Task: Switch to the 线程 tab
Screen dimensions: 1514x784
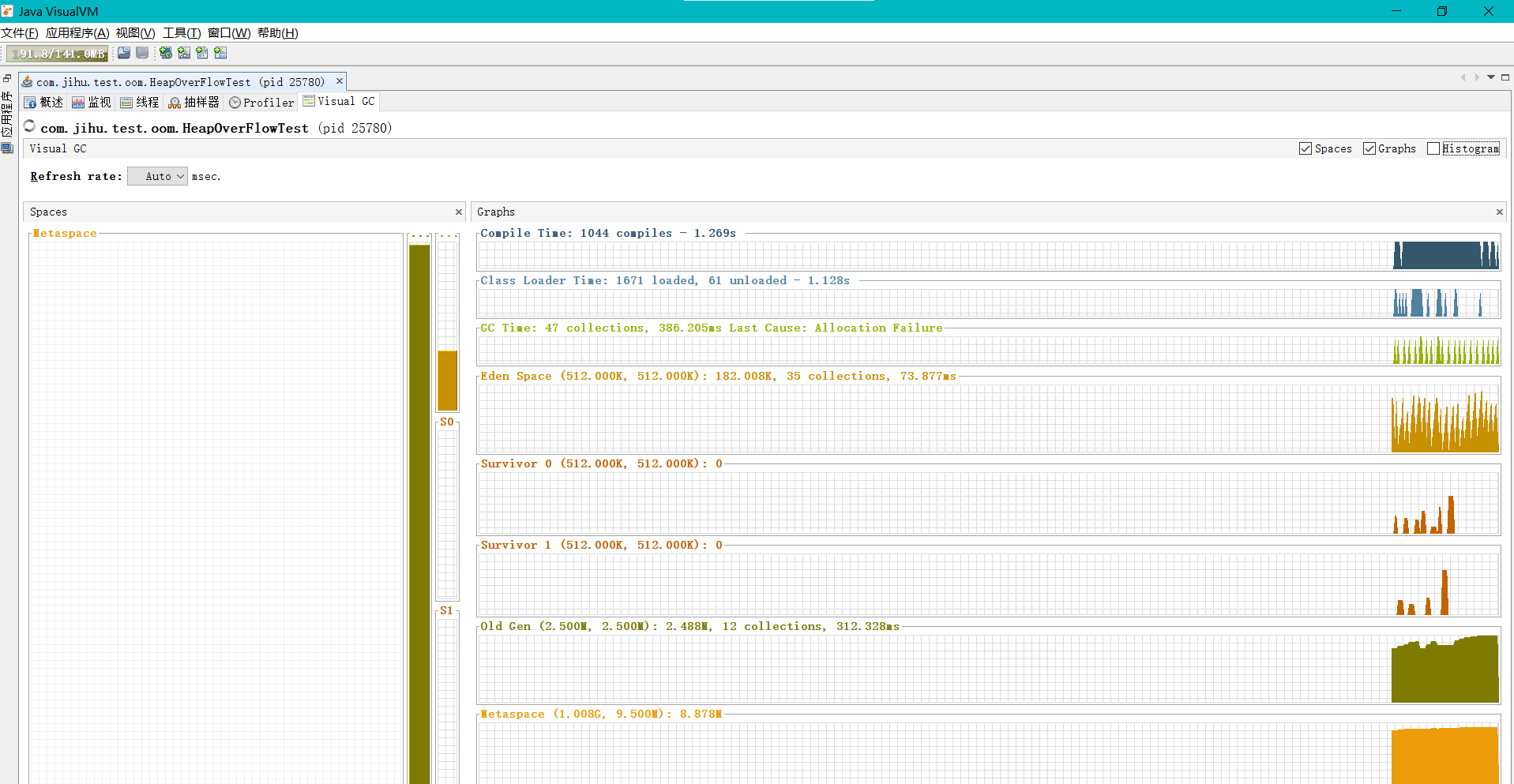Action: (139, 102)
